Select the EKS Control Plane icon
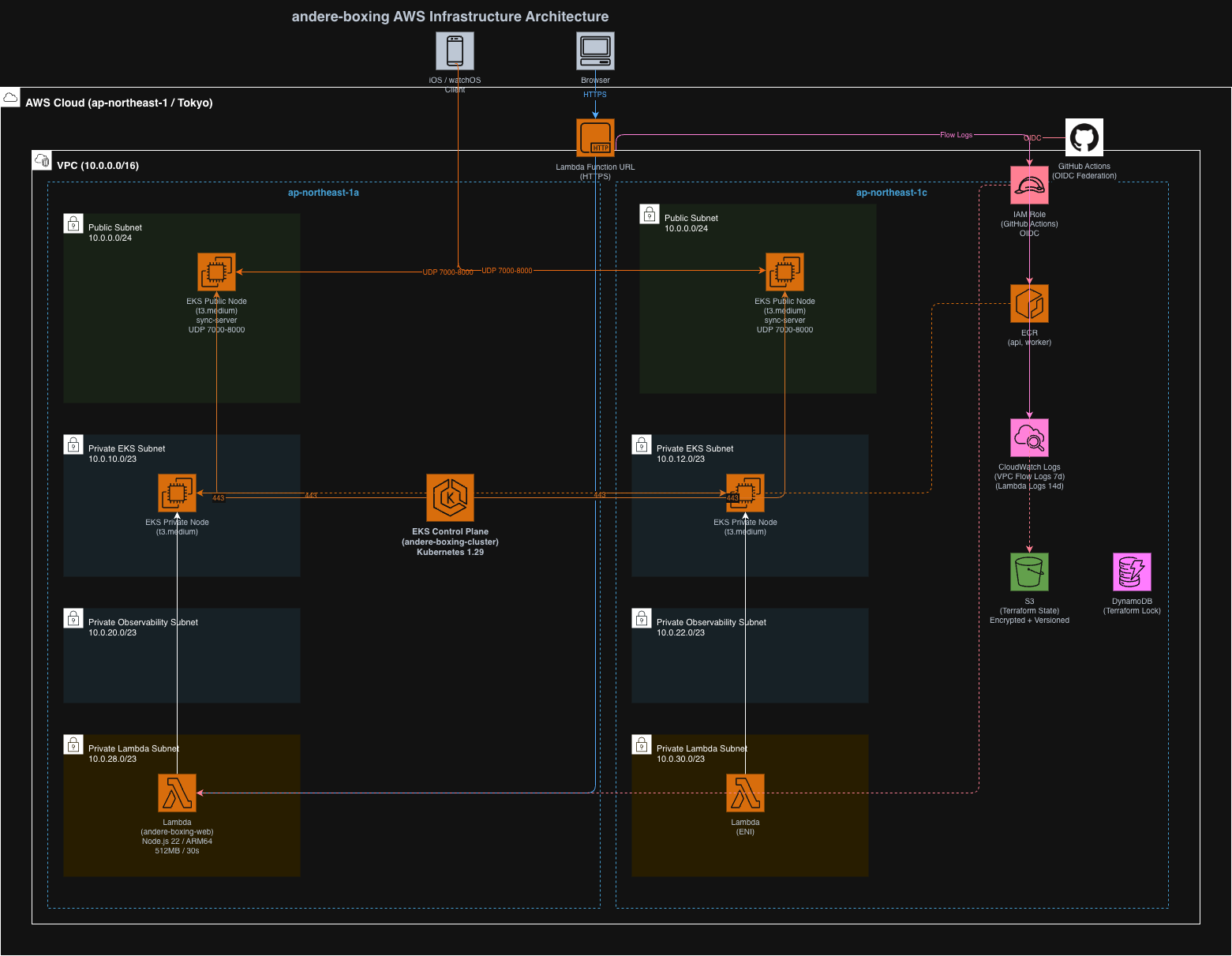Viewport: 1232px width, 956px height. tap(450, 497)
